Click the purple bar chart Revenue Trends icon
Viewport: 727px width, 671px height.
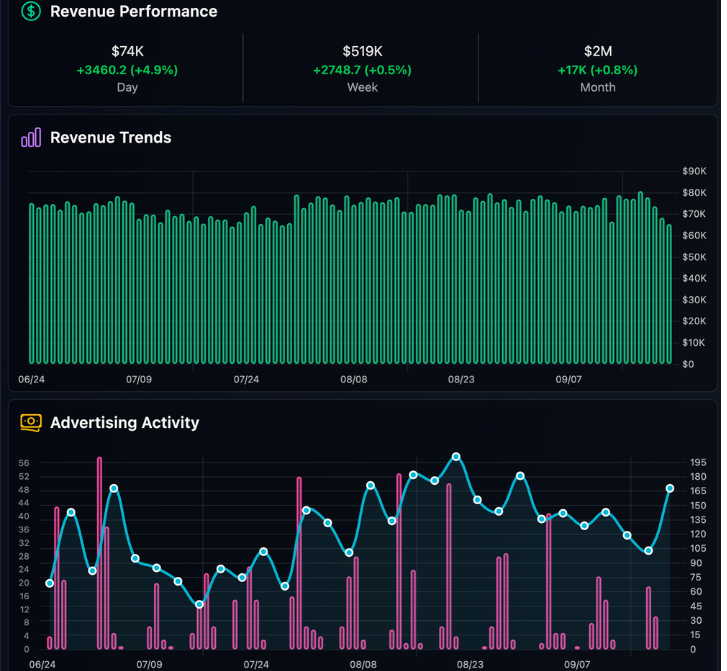click(x=31, y=137)
